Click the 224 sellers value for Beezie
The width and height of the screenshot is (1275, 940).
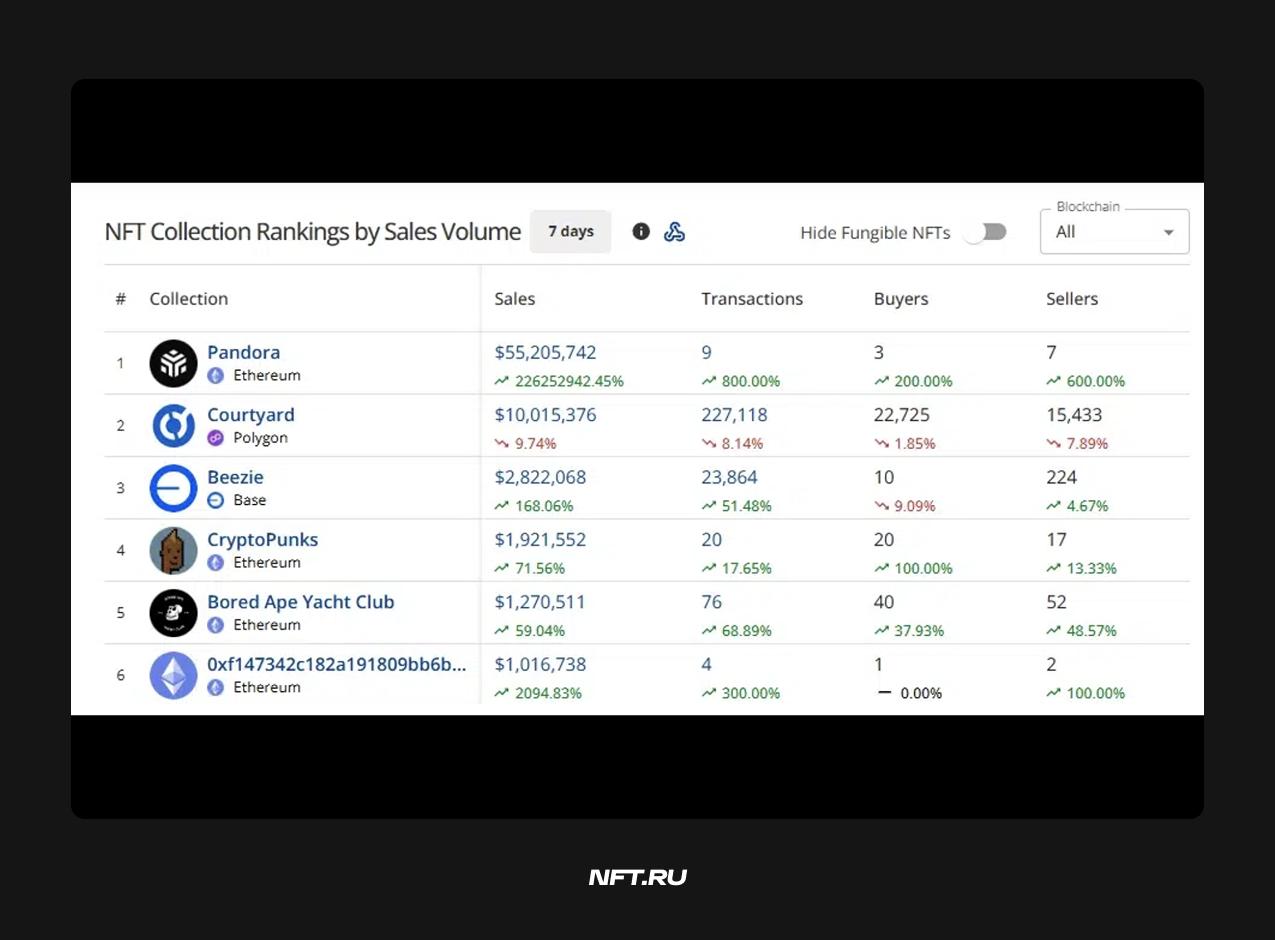click(1061, 477)
